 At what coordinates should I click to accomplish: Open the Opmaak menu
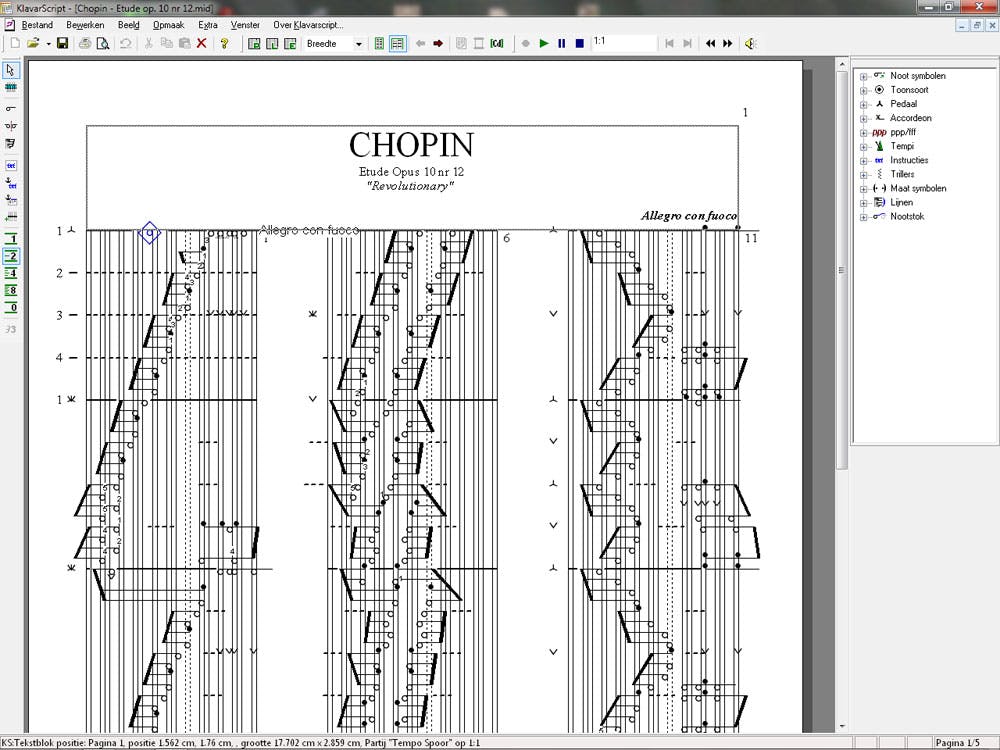click(x=168, y=25)
